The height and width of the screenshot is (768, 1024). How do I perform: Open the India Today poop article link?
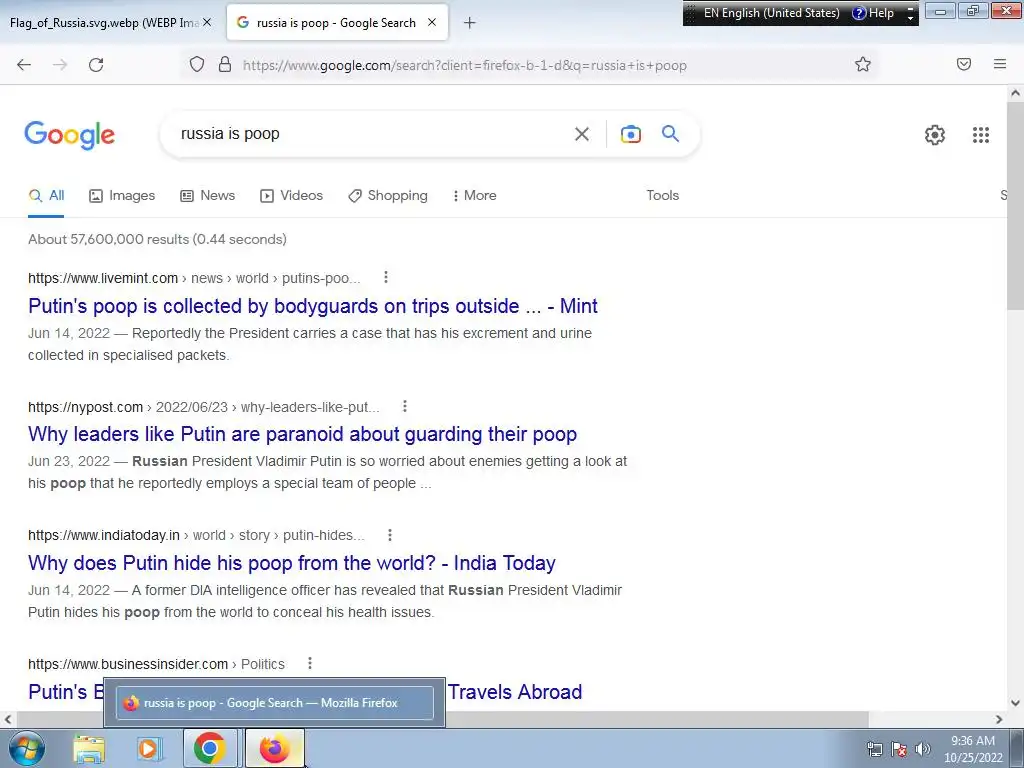pyautogui.click(x=292, y=562)
